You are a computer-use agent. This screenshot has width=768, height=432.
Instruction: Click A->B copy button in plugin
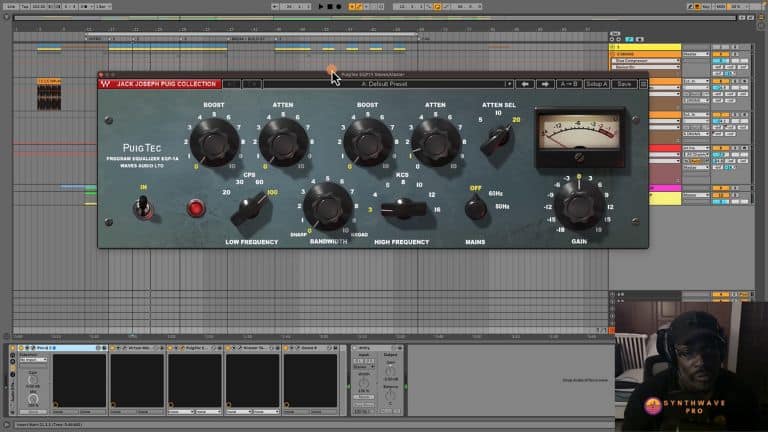tap(569, 84)
